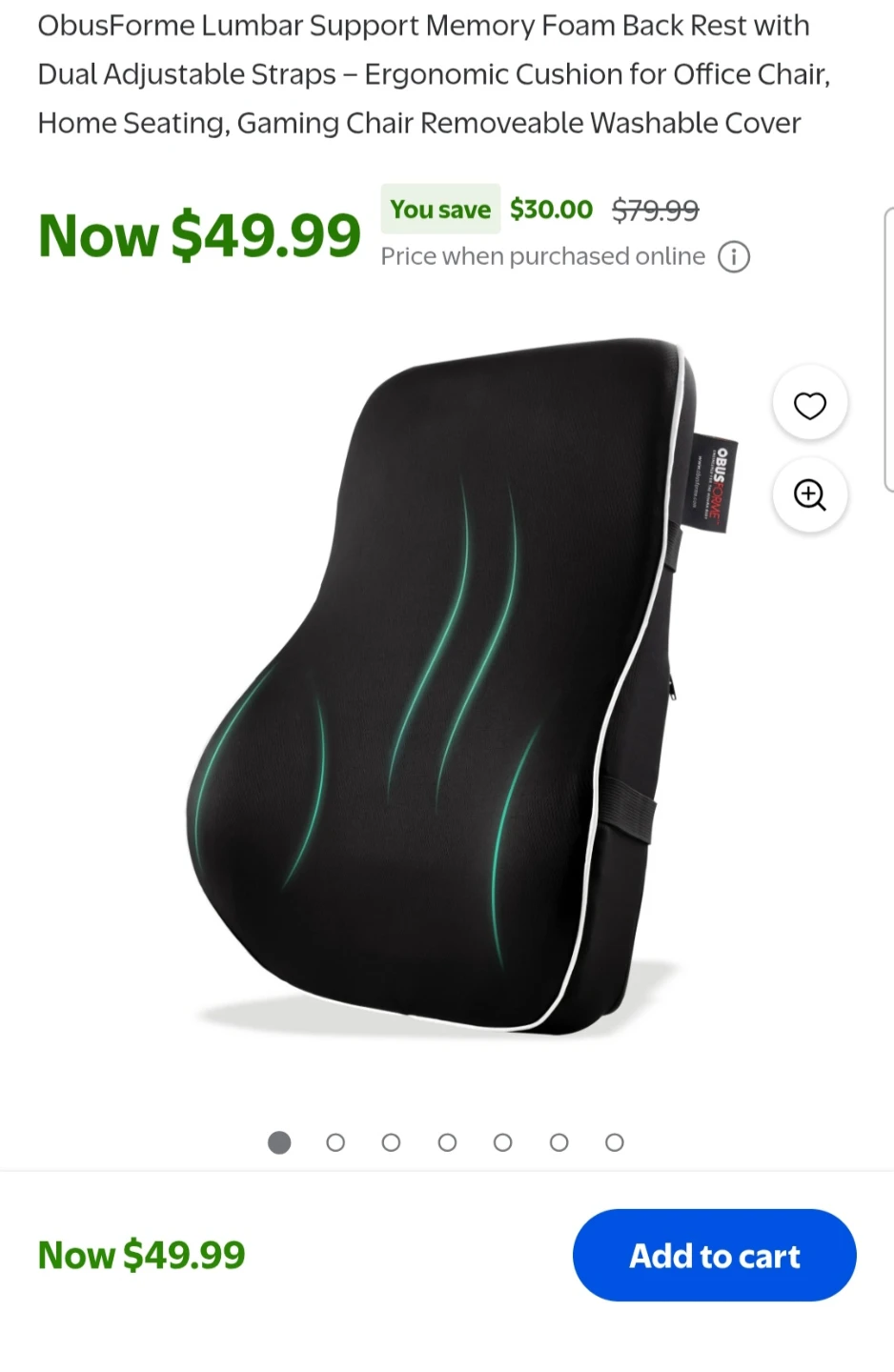894x1372 pixels.
Task: Show the fourth image via carousel dot
Action: 447,1142
